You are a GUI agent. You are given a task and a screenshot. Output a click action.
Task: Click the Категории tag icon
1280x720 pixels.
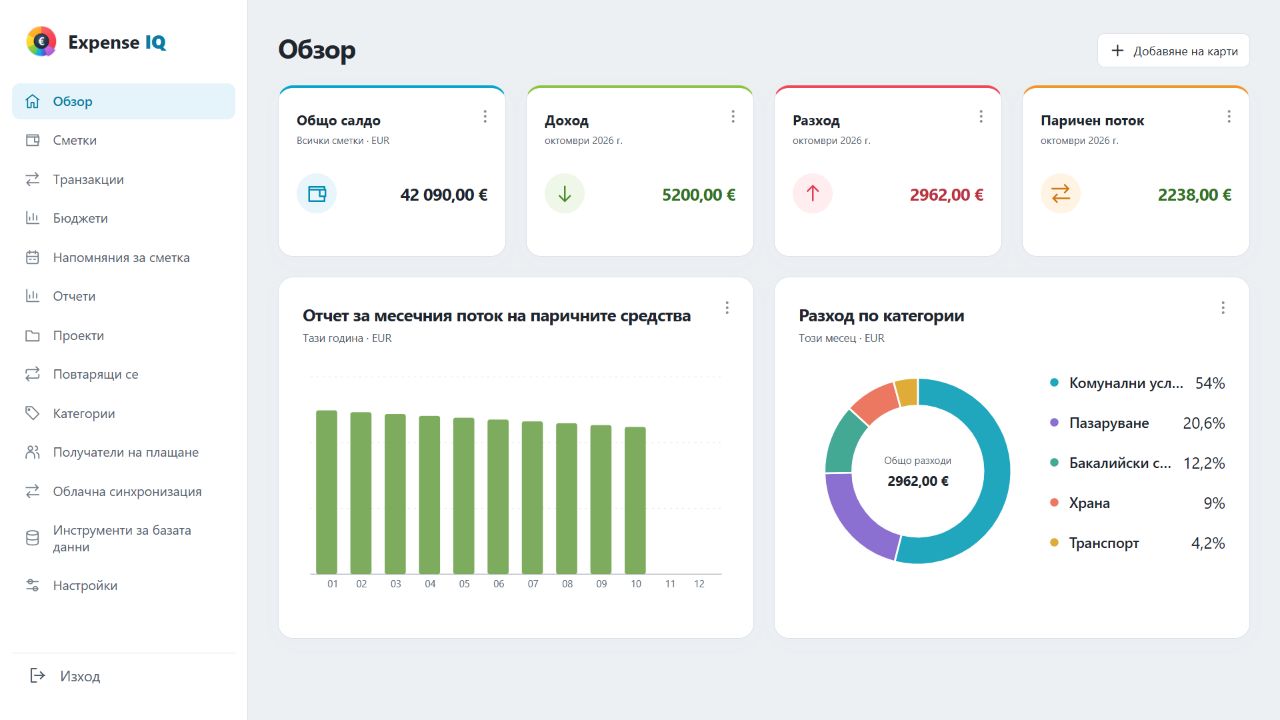tap(33, 413)
